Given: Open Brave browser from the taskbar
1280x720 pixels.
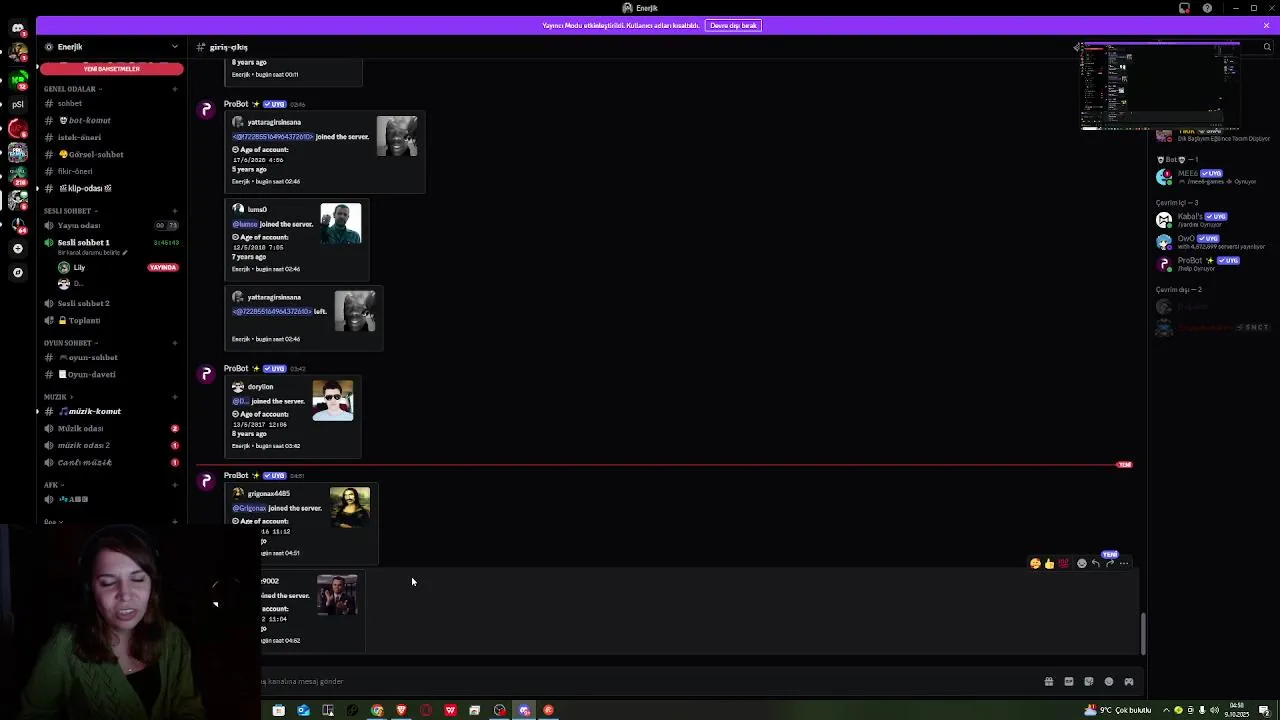Looking at the screenshot, I should [402, 711].
